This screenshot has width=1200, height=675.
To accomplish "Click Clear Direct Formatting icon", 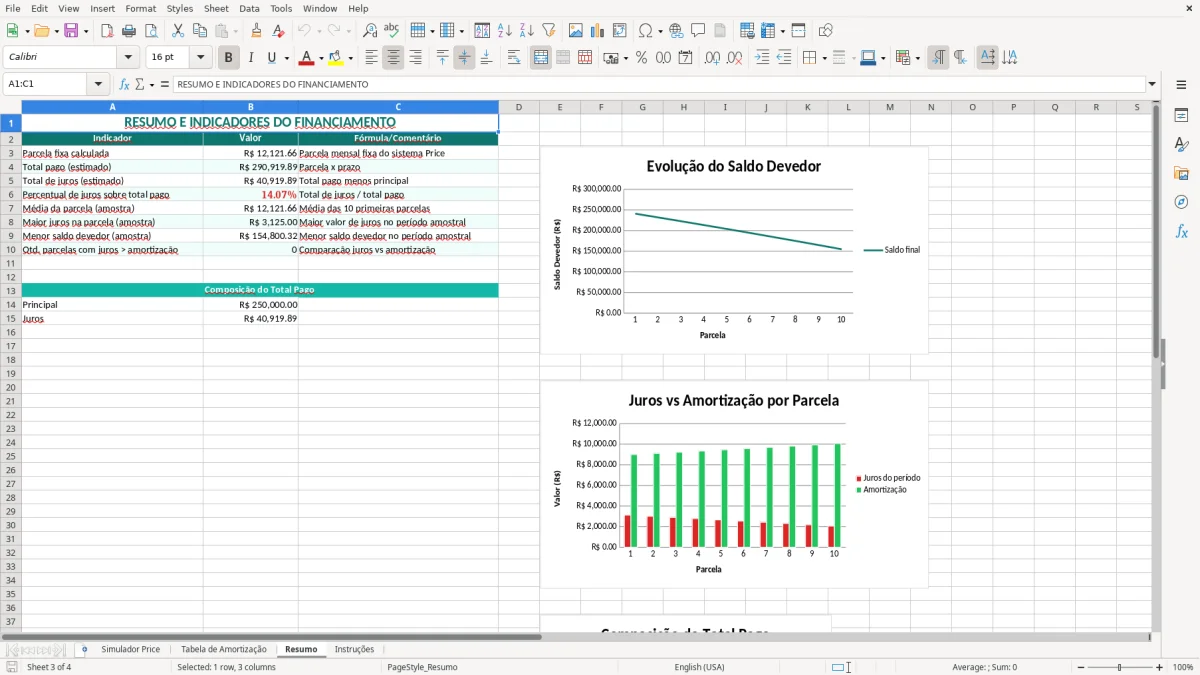I will (x=278, y=31).
